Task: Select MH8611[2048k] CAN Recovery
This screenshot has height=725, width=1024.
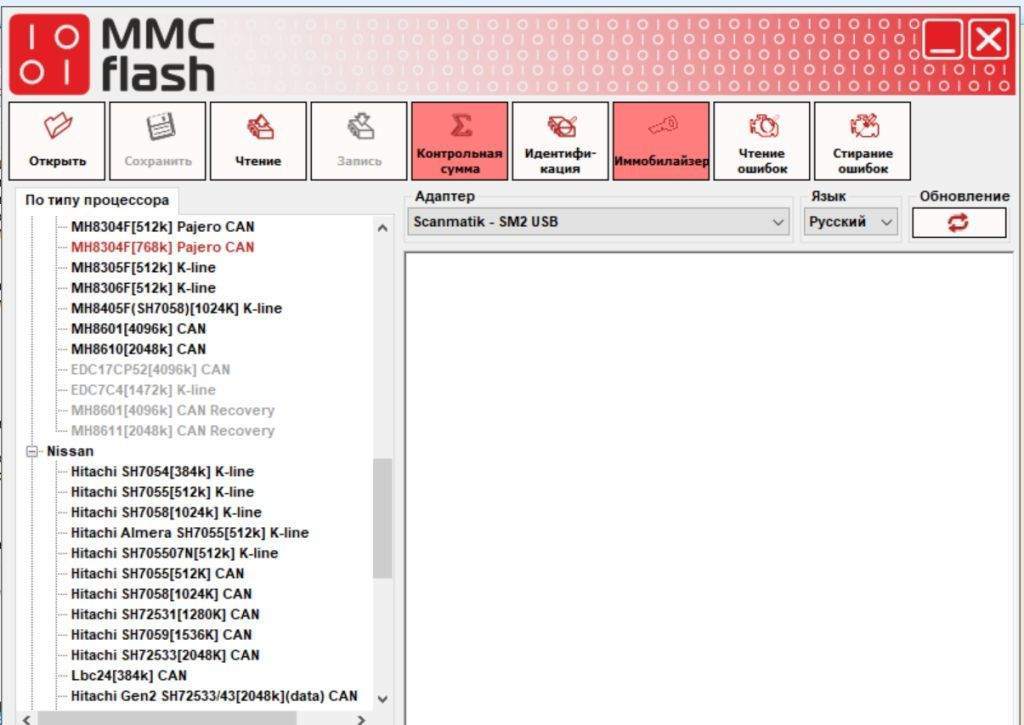Action: tap(172, 430)
